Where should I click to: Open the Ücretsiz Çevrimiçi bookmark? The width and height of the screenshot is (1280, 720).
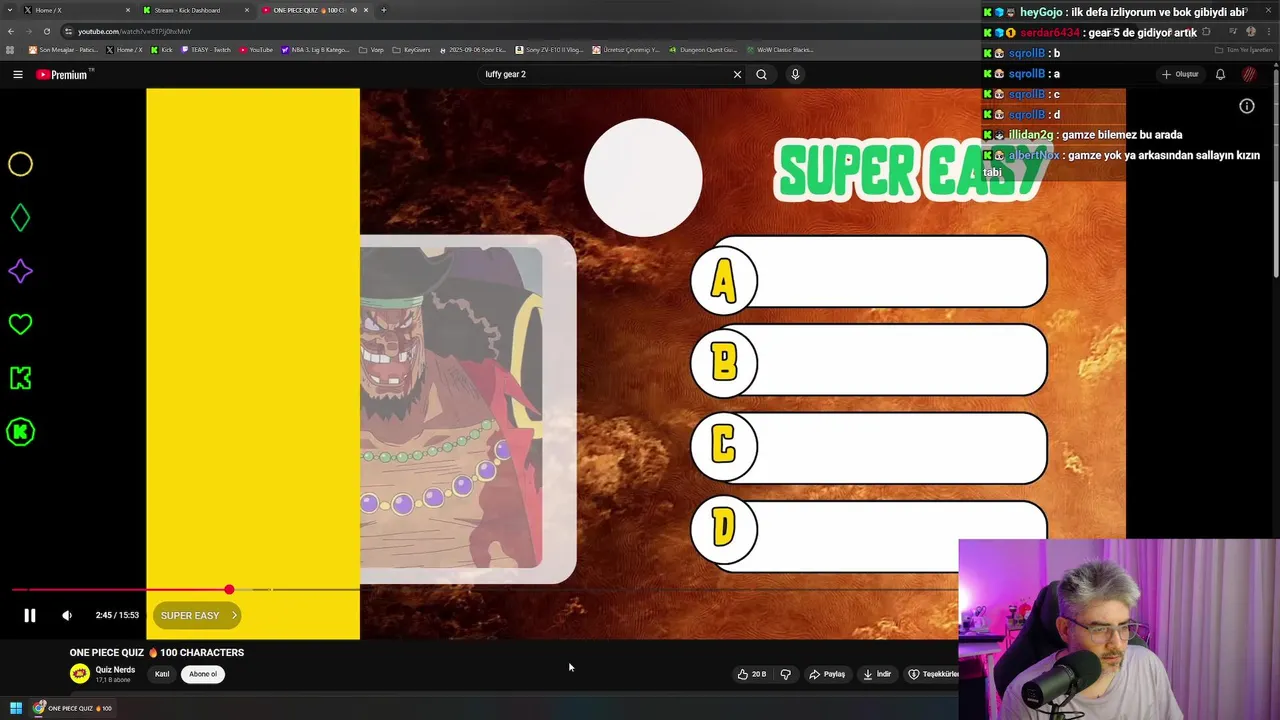click(626, 50)
